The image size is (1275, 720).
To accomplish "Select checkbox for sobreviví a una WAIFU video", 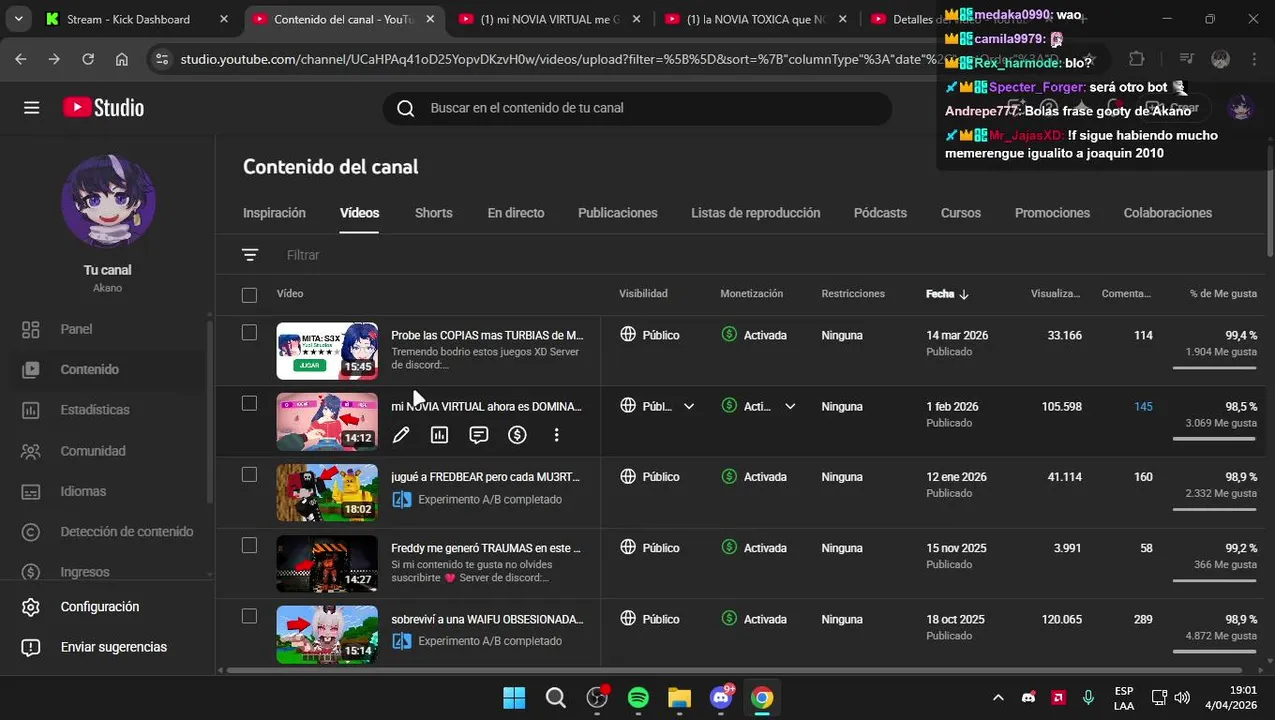I will (x=249, y=616).
